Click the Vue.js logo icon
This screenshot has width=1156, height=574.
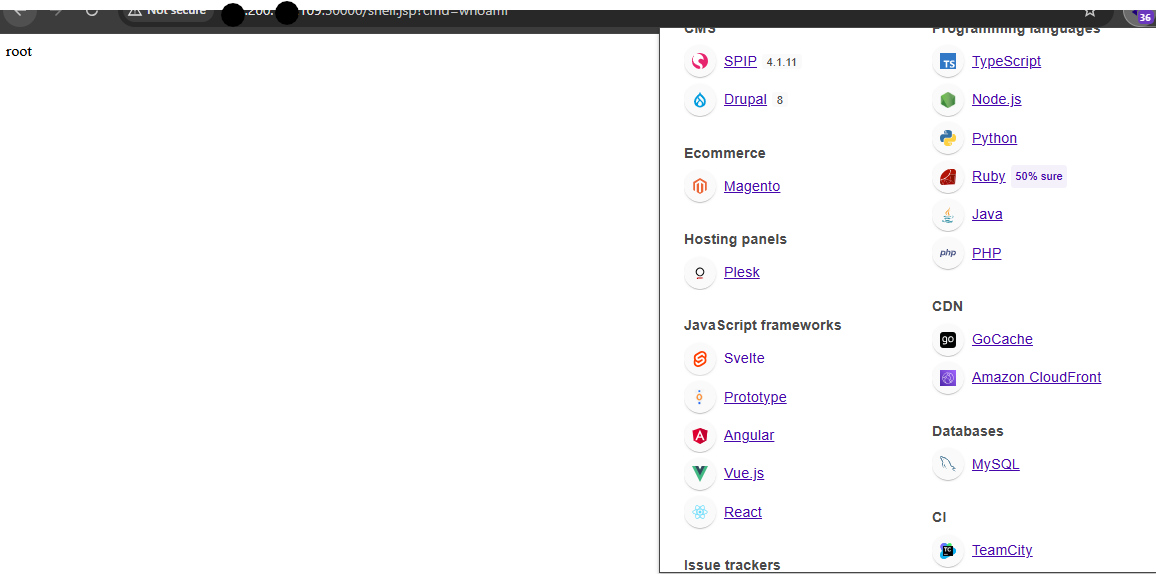tap(700, 474)
